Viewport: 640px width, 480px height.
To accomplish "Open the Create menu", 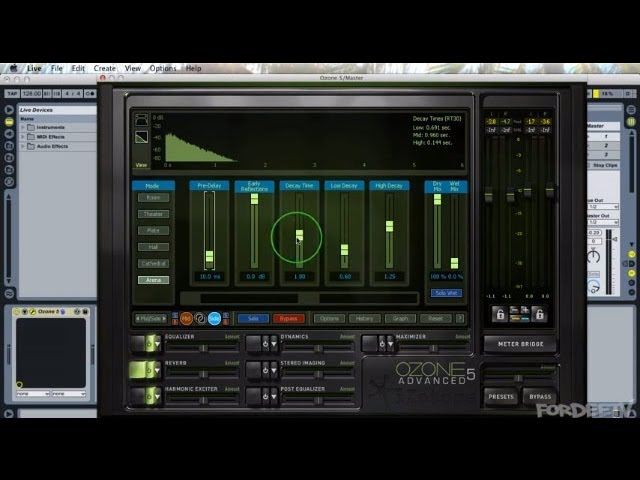I will click(x=104, y=68).
